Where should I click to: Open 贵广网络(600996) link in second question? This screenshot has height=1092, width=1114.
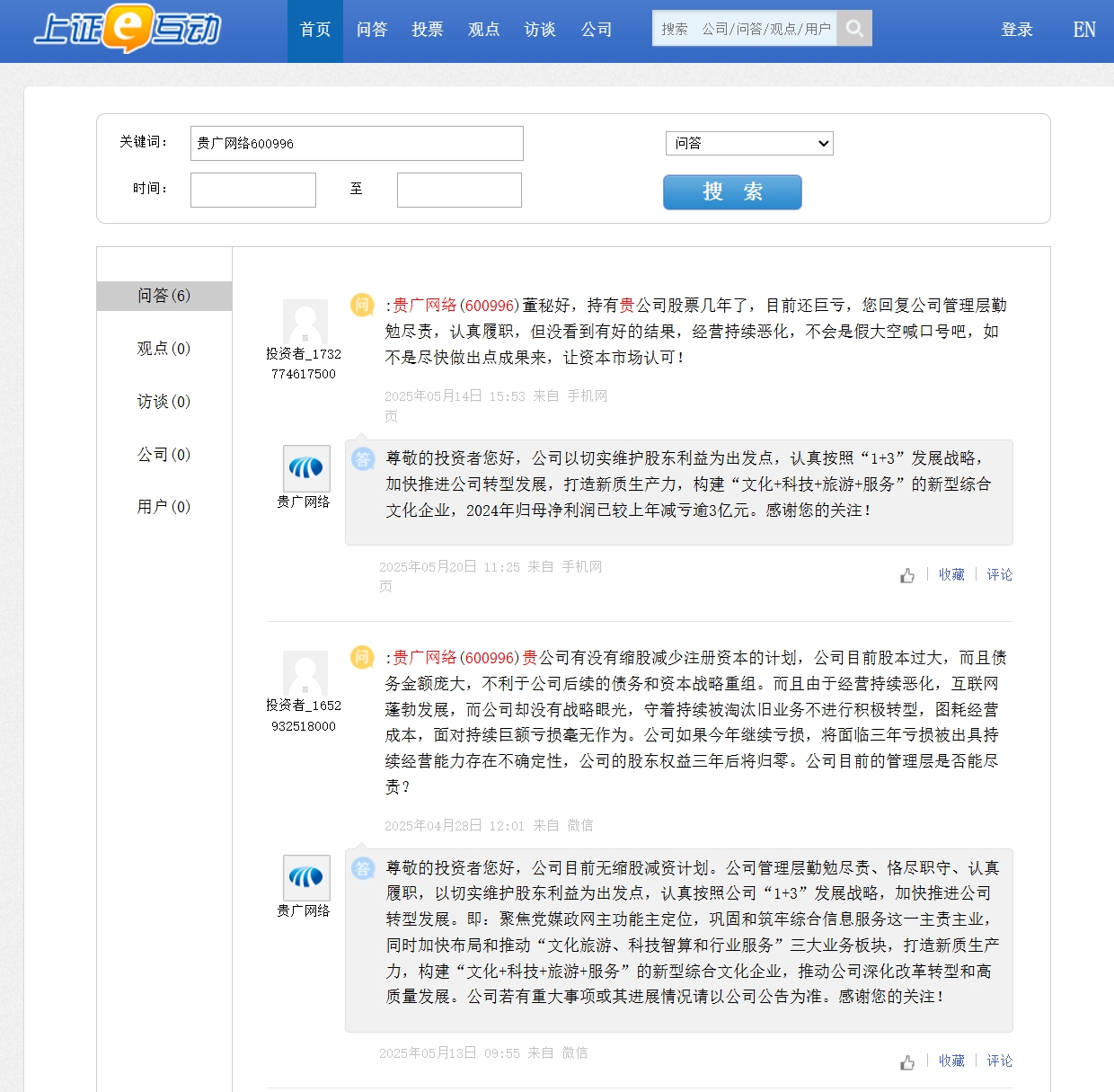[x=455, y=658]
